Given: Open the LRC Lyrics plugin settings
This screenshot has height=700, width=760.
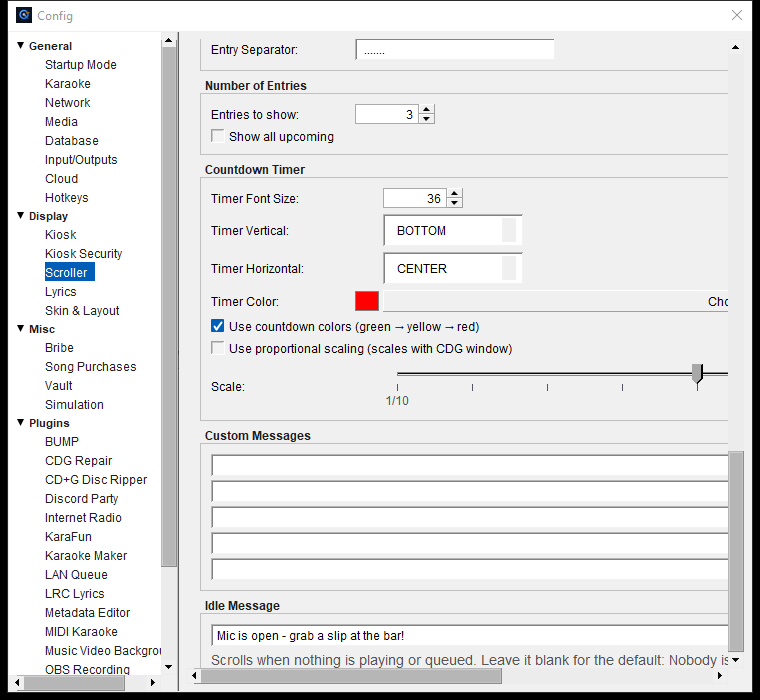Looking at the screenshot, I should coord(75,593).
